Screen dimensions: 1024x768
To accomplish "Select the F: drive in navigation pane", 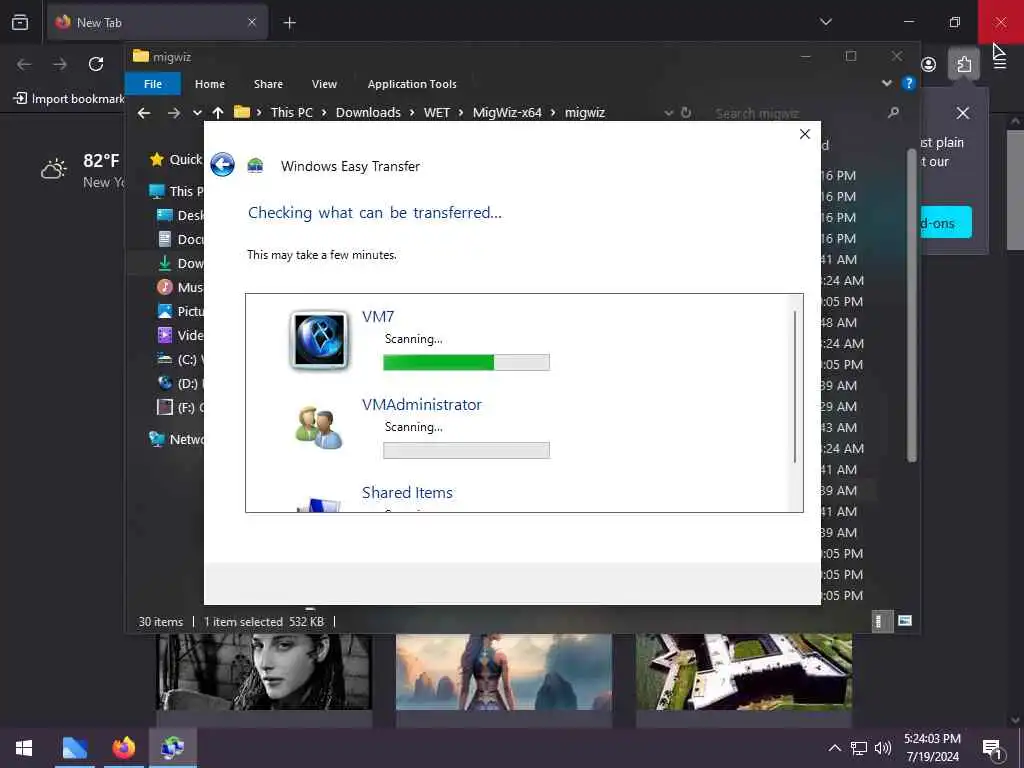I will click(x=181, y=408).
